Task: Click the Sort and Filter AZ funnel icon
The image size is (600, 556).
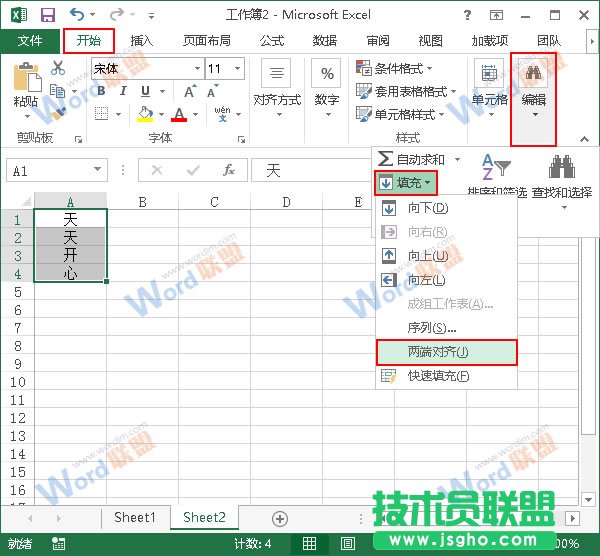Action: (x=496, y=167)
